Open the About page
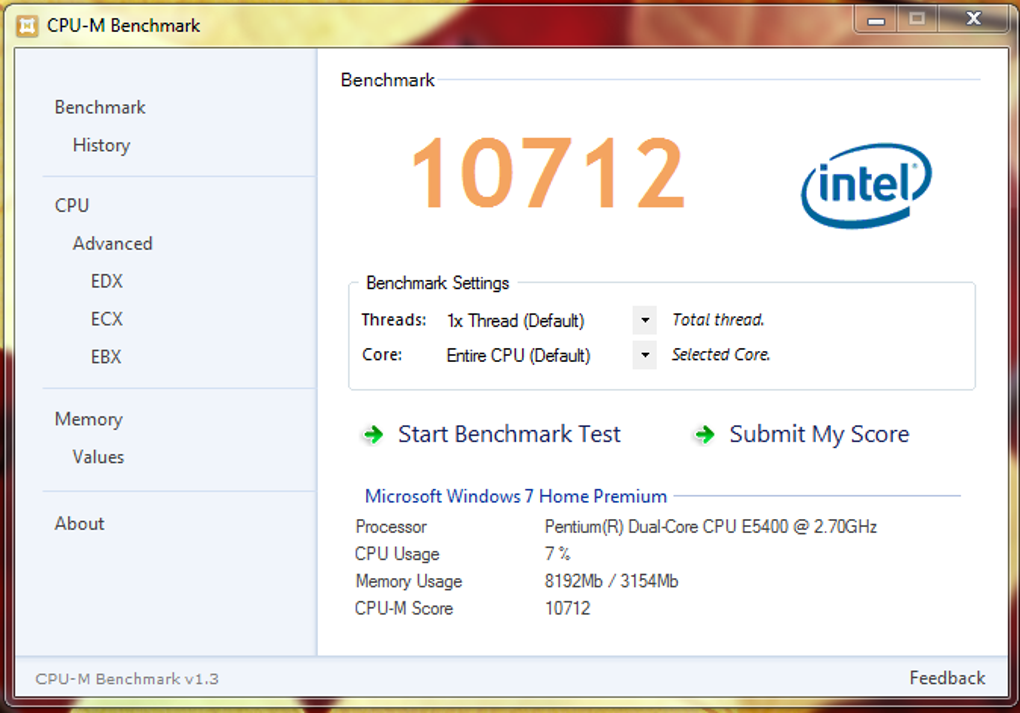Screen dimensions: 1020x713 79,524
